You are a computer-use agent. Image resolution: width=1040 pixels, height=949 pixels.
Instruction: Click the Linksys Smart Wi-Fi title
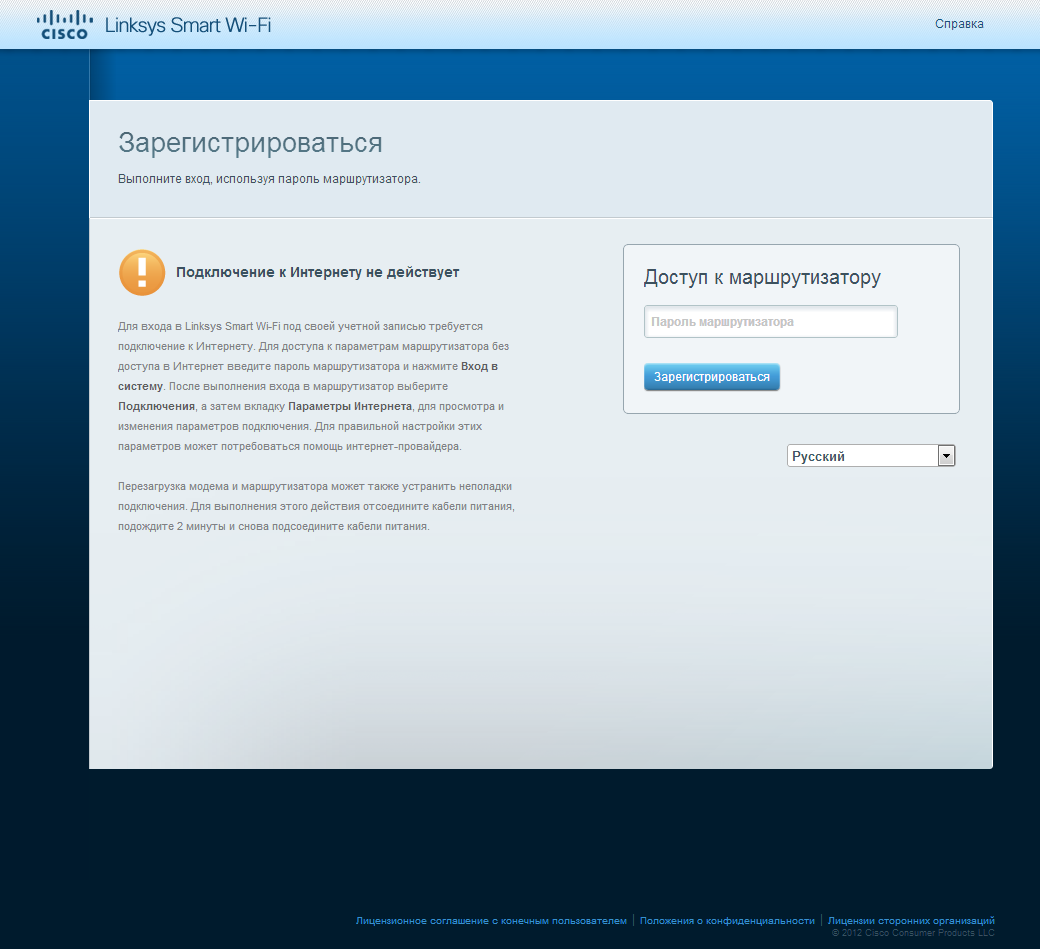188,25
